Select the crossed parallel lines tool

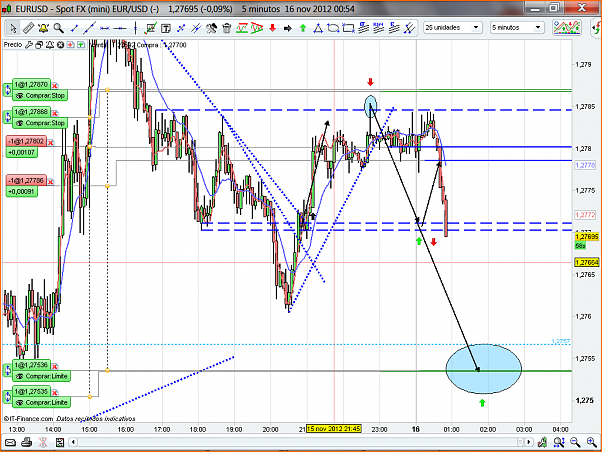point(410,28)
